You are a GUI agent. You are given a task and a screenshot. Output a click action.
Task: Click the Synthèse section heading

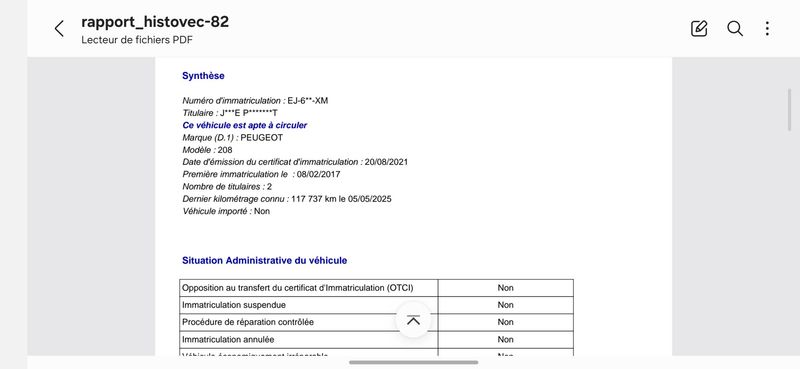click(203, 76)
